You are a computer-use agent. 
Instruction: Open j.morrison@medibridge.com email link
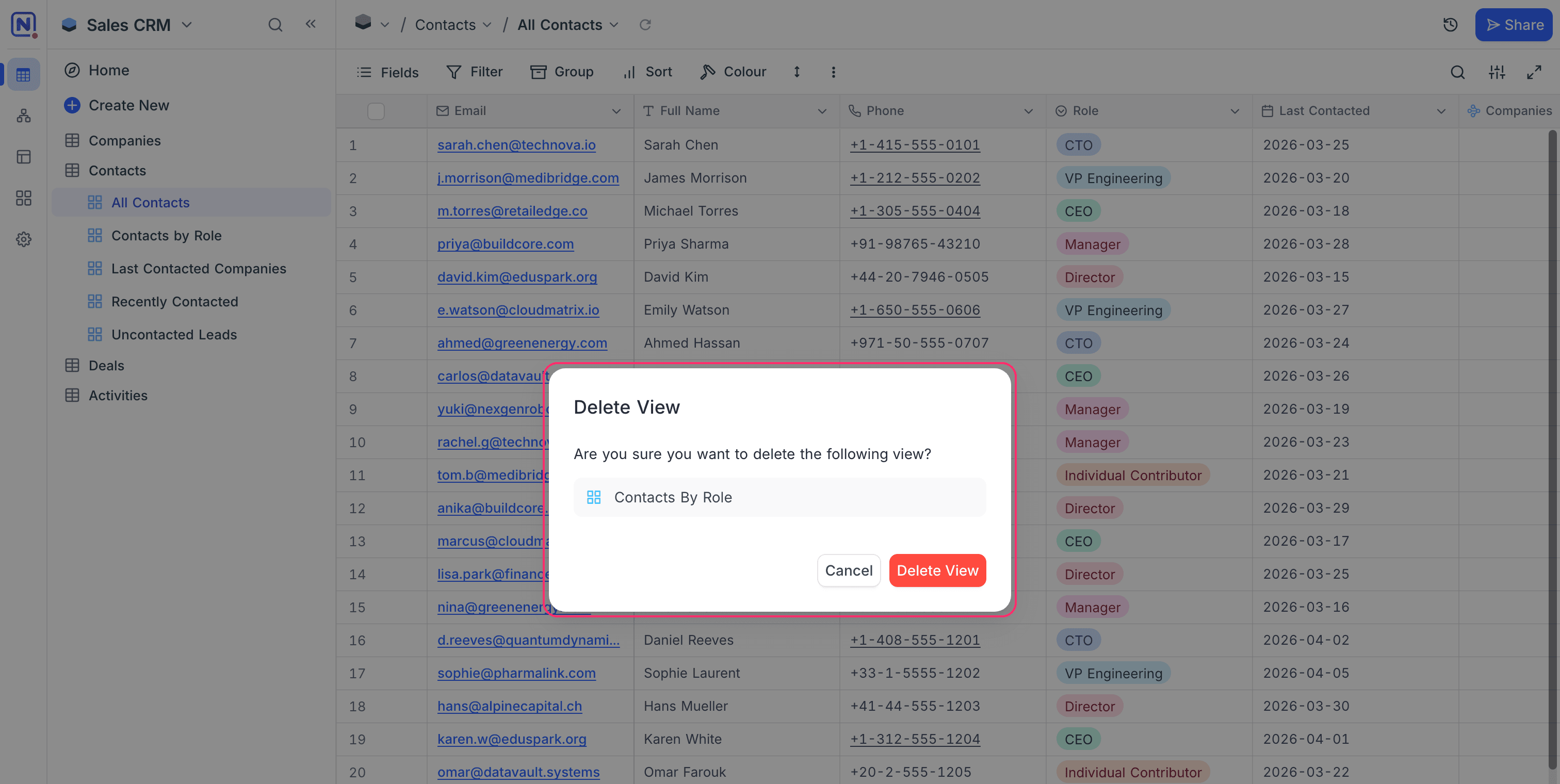(x=528, y=178)
